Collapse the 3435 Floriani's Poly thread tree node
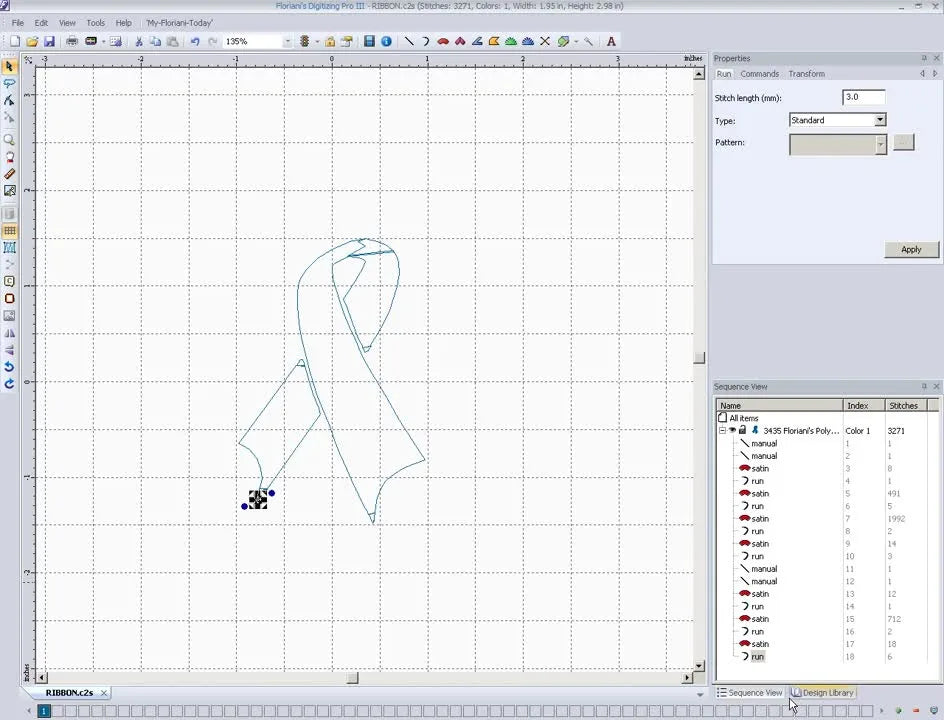 pyautogui.click(x=722, y=430)
